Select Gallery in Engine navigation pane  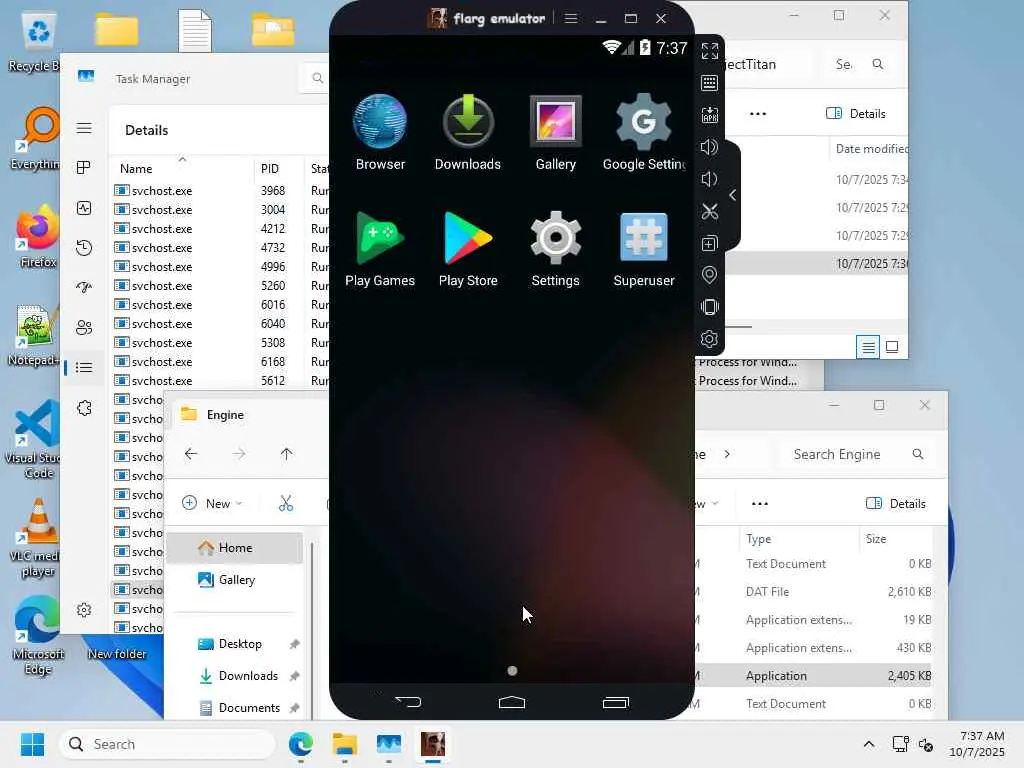(235, 579)
